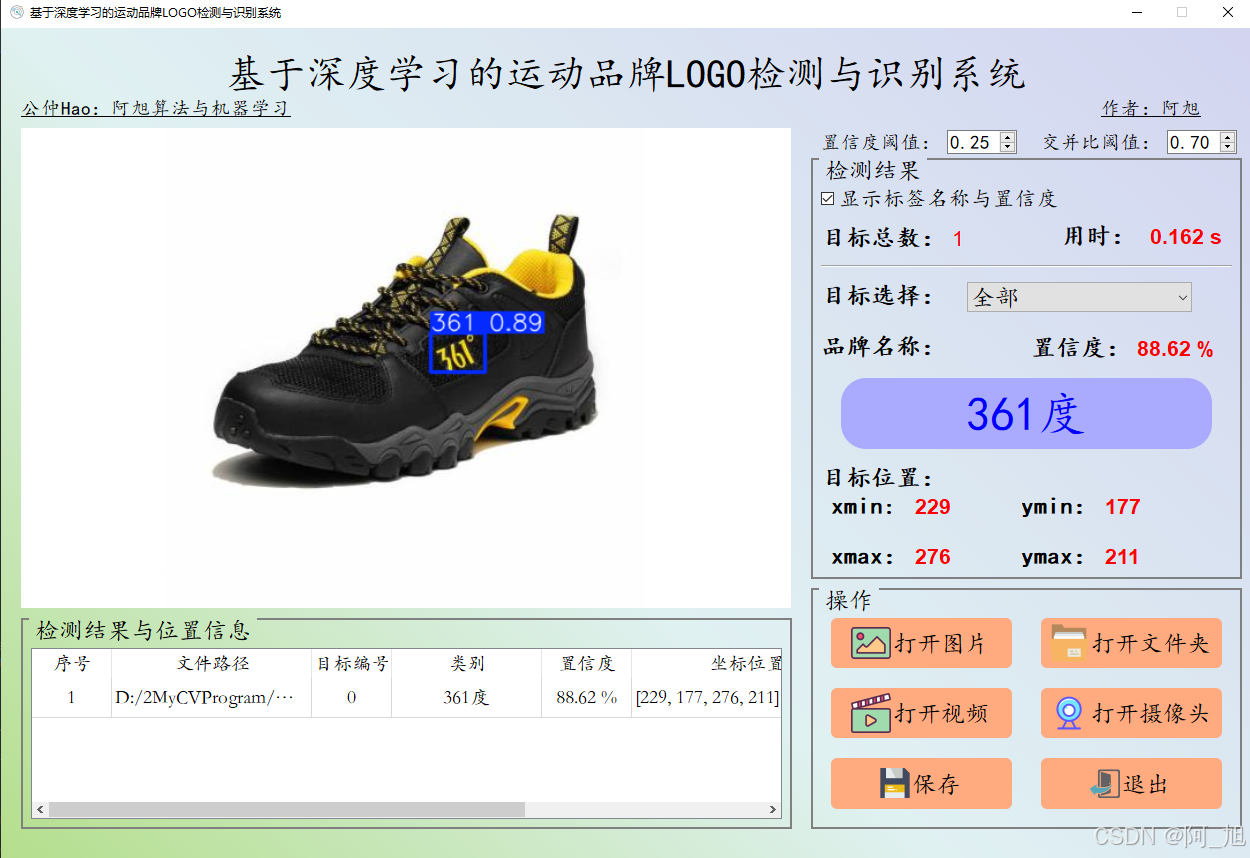This screenshot has width=1250, height=858.
Task: Click the table scrollbar right arrow
Action: pyautogui.click(x=773, y=809)
